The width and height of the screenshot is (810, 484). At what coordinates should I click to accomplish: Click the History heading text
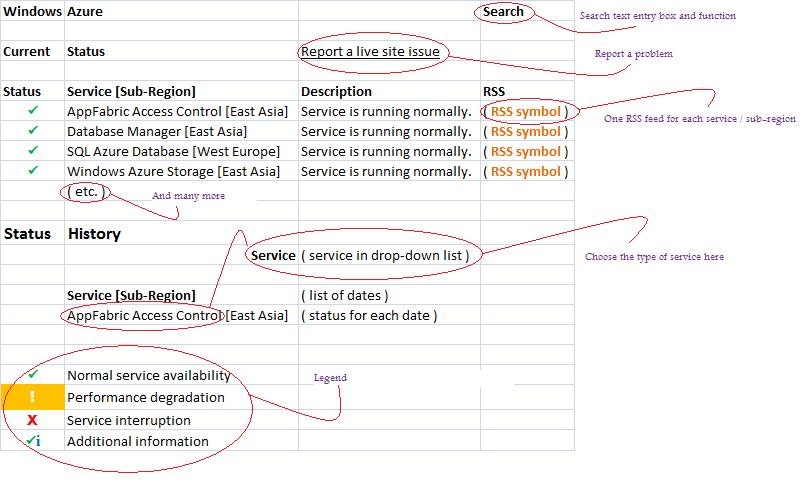(x=95, y=234)
